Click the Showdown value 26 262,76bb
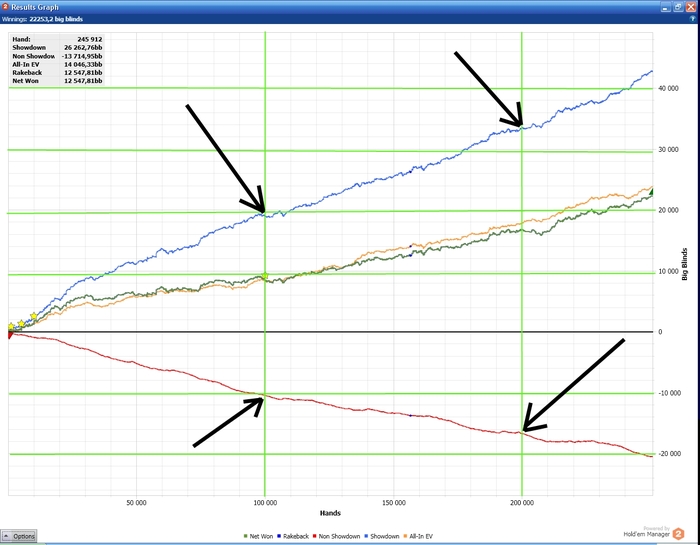The image size is (700, 545). pos(83,47)
